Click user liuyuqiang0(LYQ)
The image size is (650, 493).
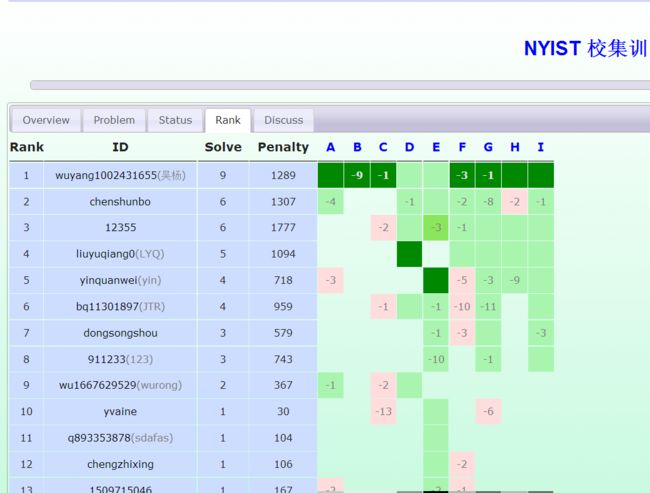120,254
